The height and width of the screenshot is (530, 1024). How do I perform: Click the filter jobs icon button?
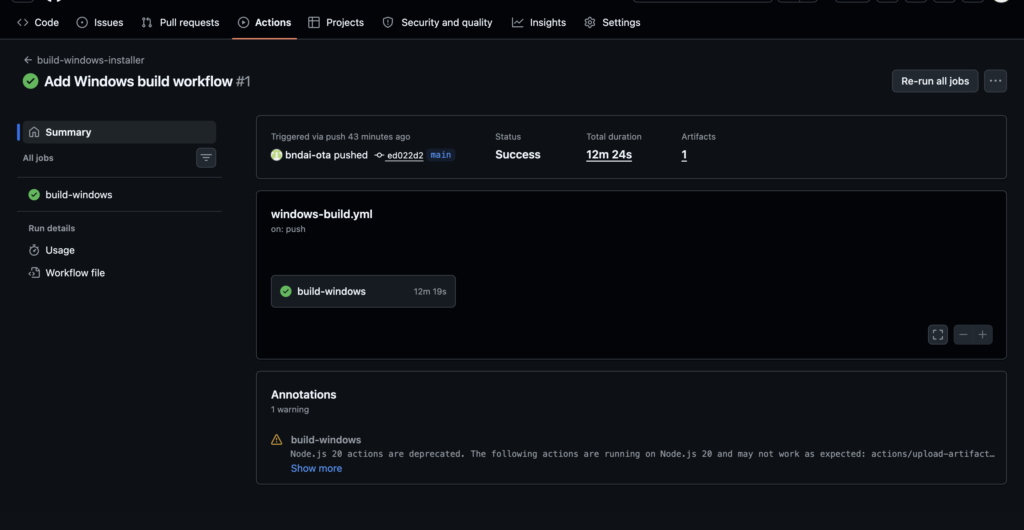click(x=206, y=157)
